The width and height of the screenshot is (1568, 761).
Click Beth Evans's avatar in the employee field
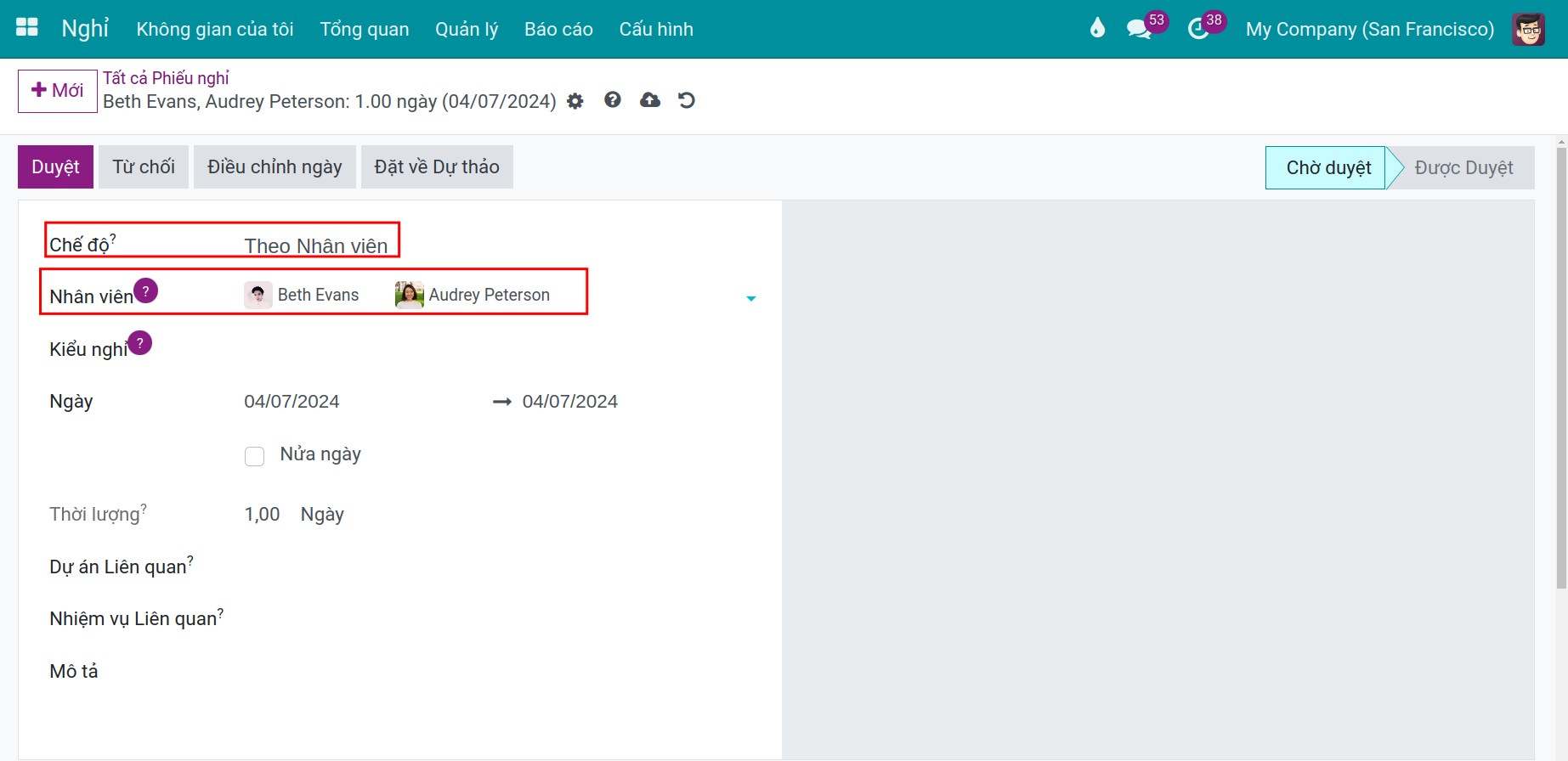tap(258, 295)
